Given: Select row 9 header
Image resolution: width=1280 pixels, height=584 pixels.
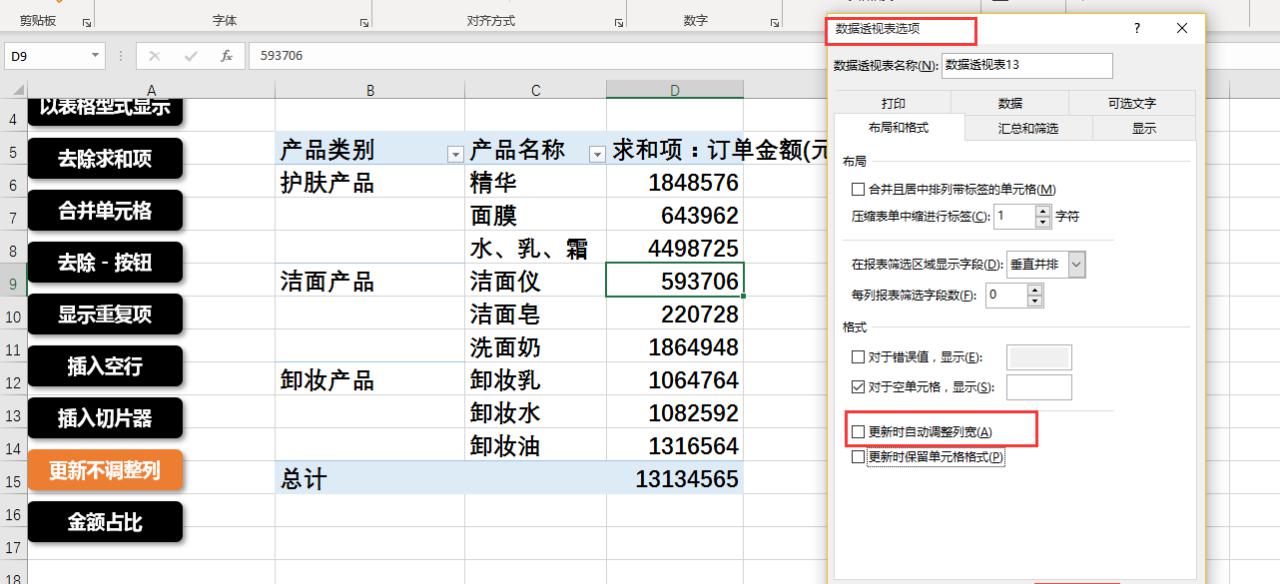Looking at the screenshot, I should (13, 283).
